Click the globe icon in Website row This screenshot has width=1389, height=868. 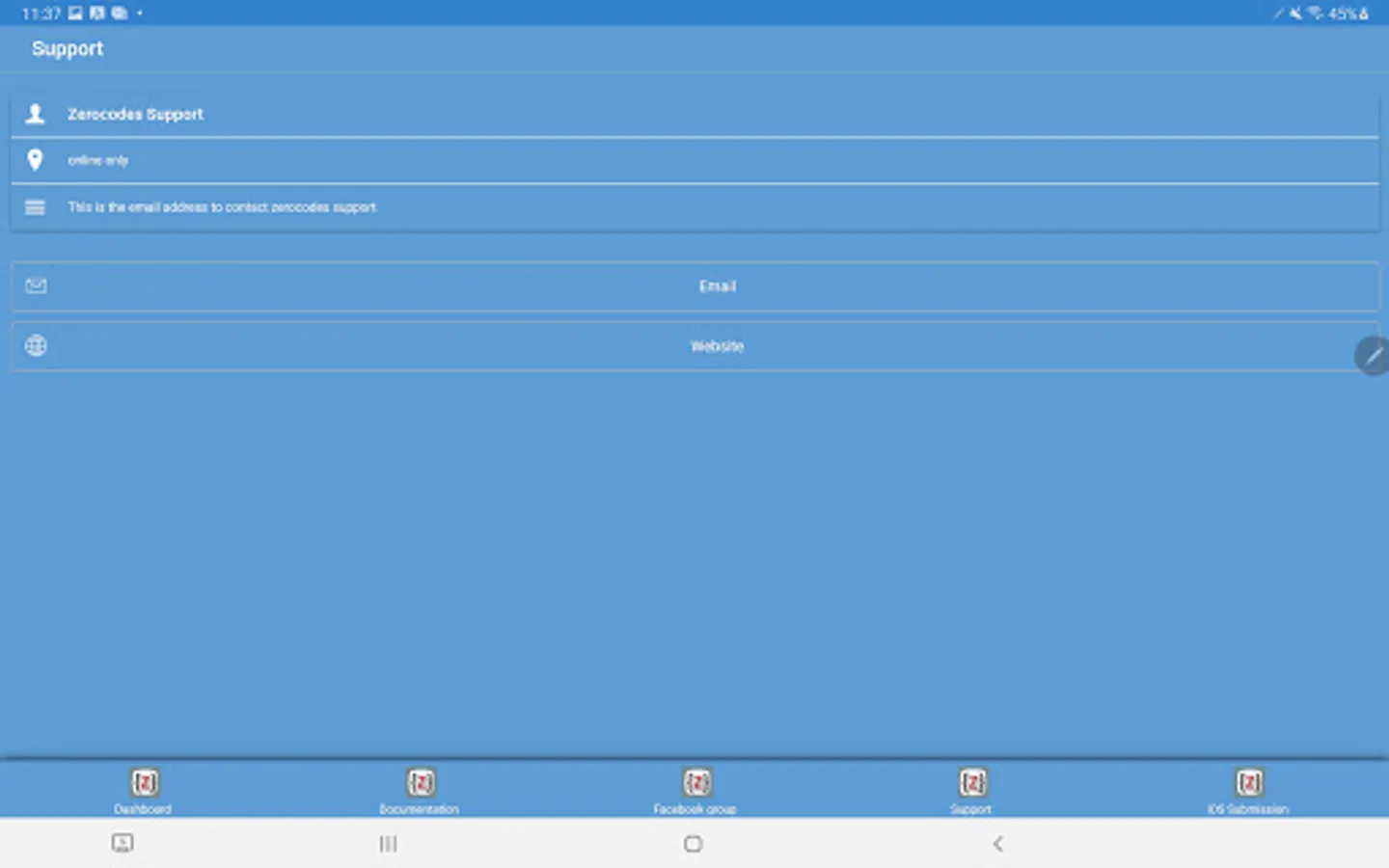pyautogui.click(x=36, y=345)
